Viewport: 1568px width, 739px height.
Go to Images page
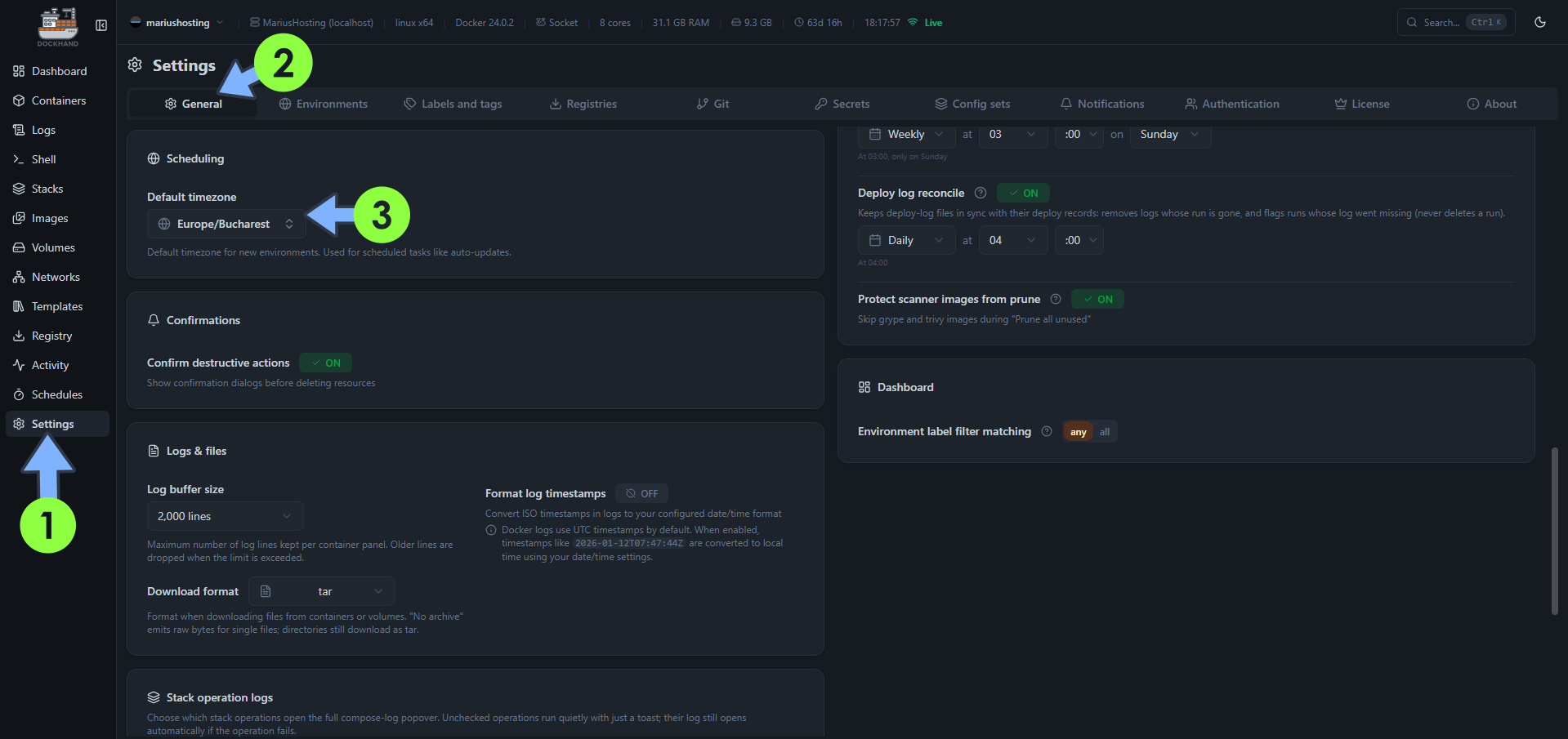coord(57,218)
